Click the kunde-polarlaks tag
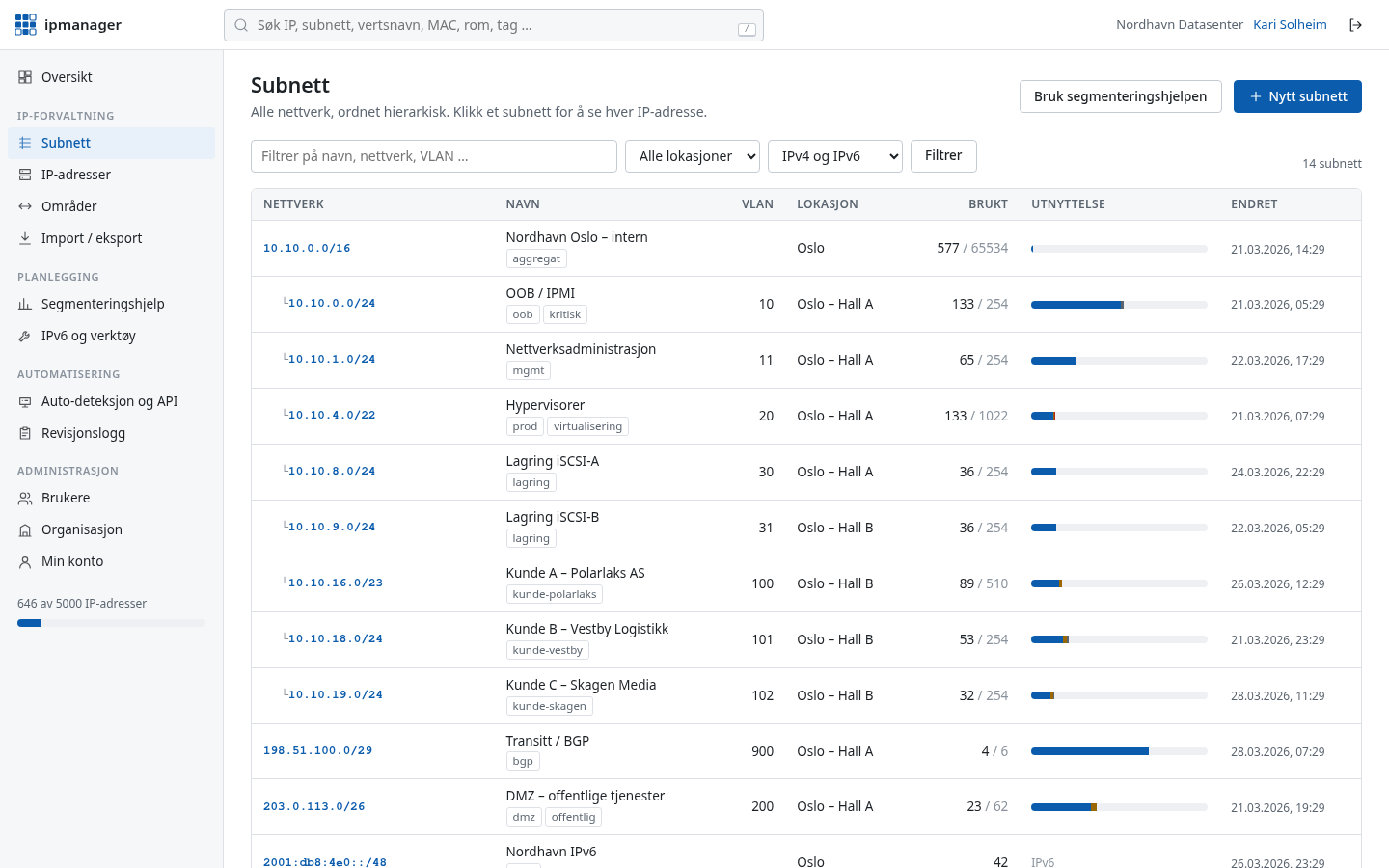 point(555,594)
